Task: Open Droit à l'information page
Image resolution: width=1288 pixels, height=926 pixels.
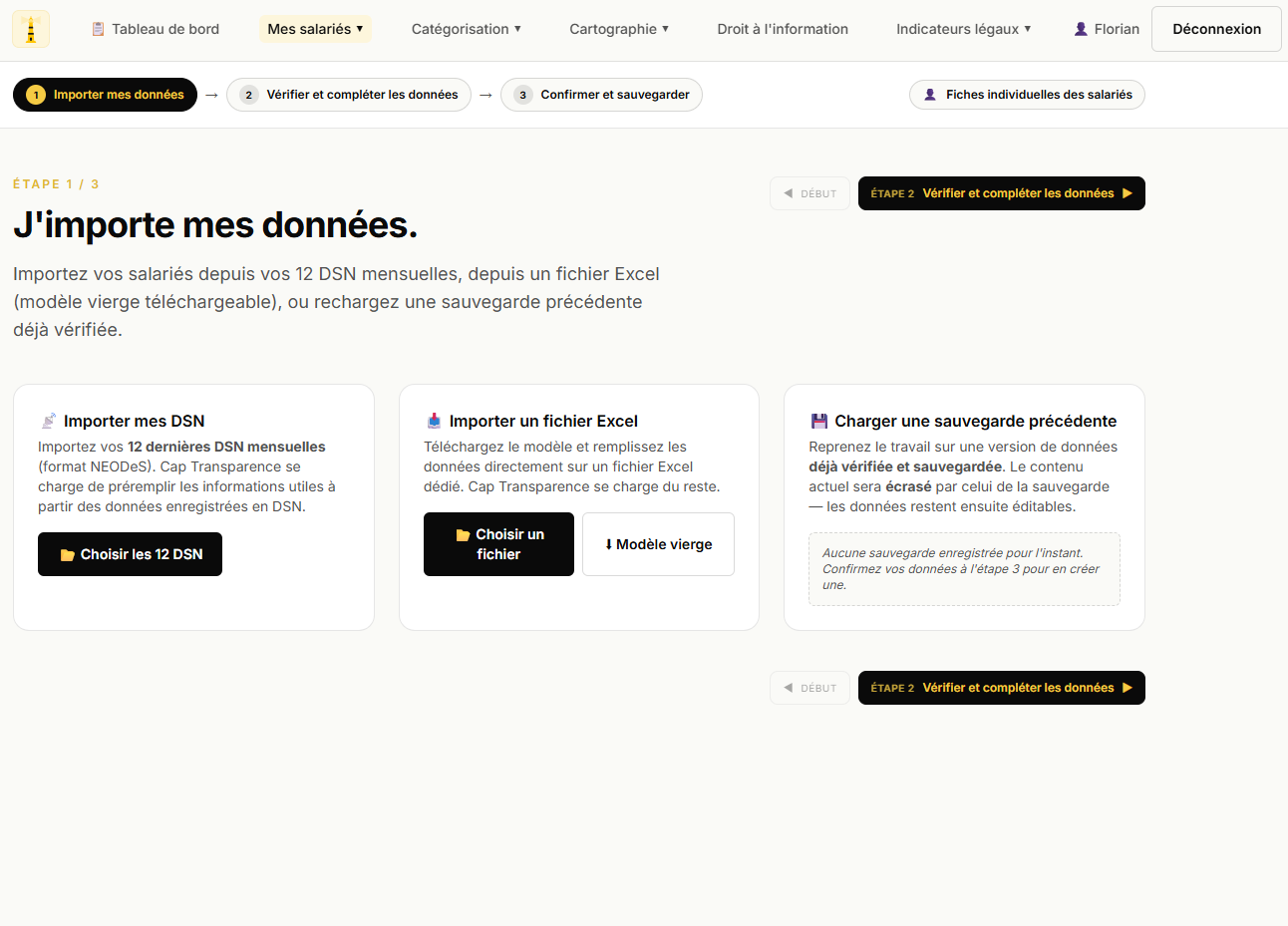Action: pyautogui.click(x=783, y=29)
